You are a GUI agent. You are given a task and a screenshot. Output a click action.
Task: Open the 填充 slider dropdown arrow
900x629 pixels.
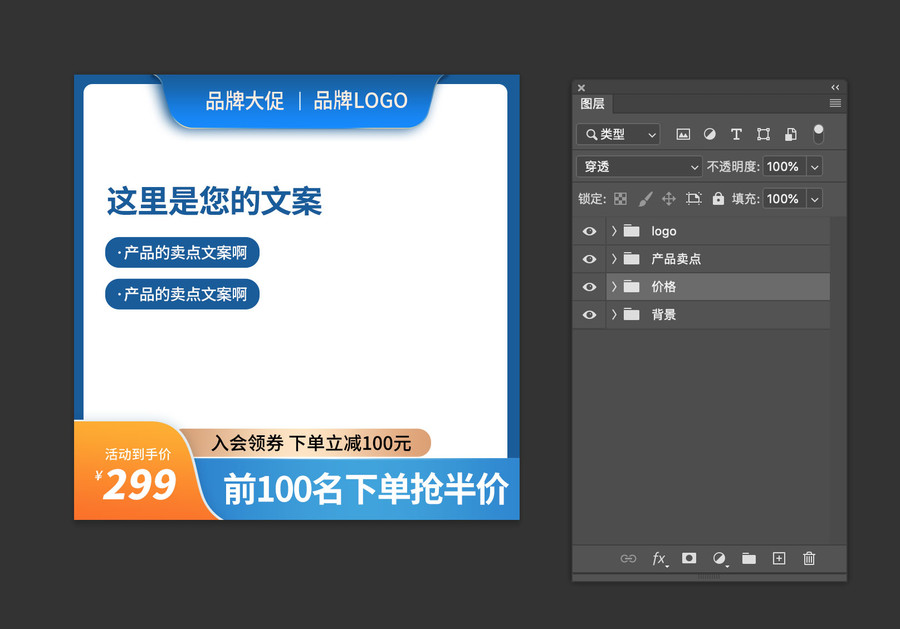[x=814, y=199]
